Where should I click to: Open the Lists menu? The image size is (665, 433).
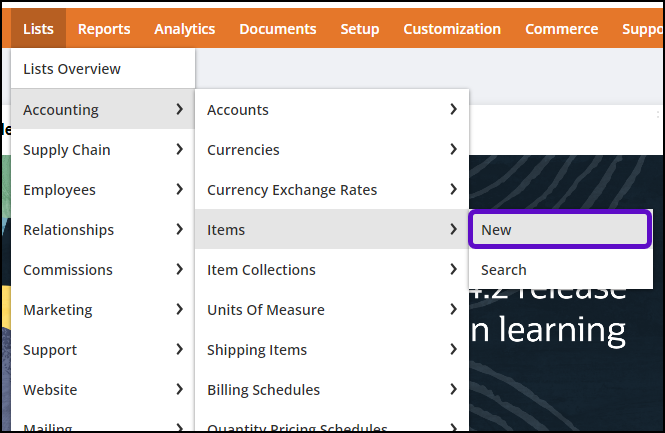coord(38,29)
